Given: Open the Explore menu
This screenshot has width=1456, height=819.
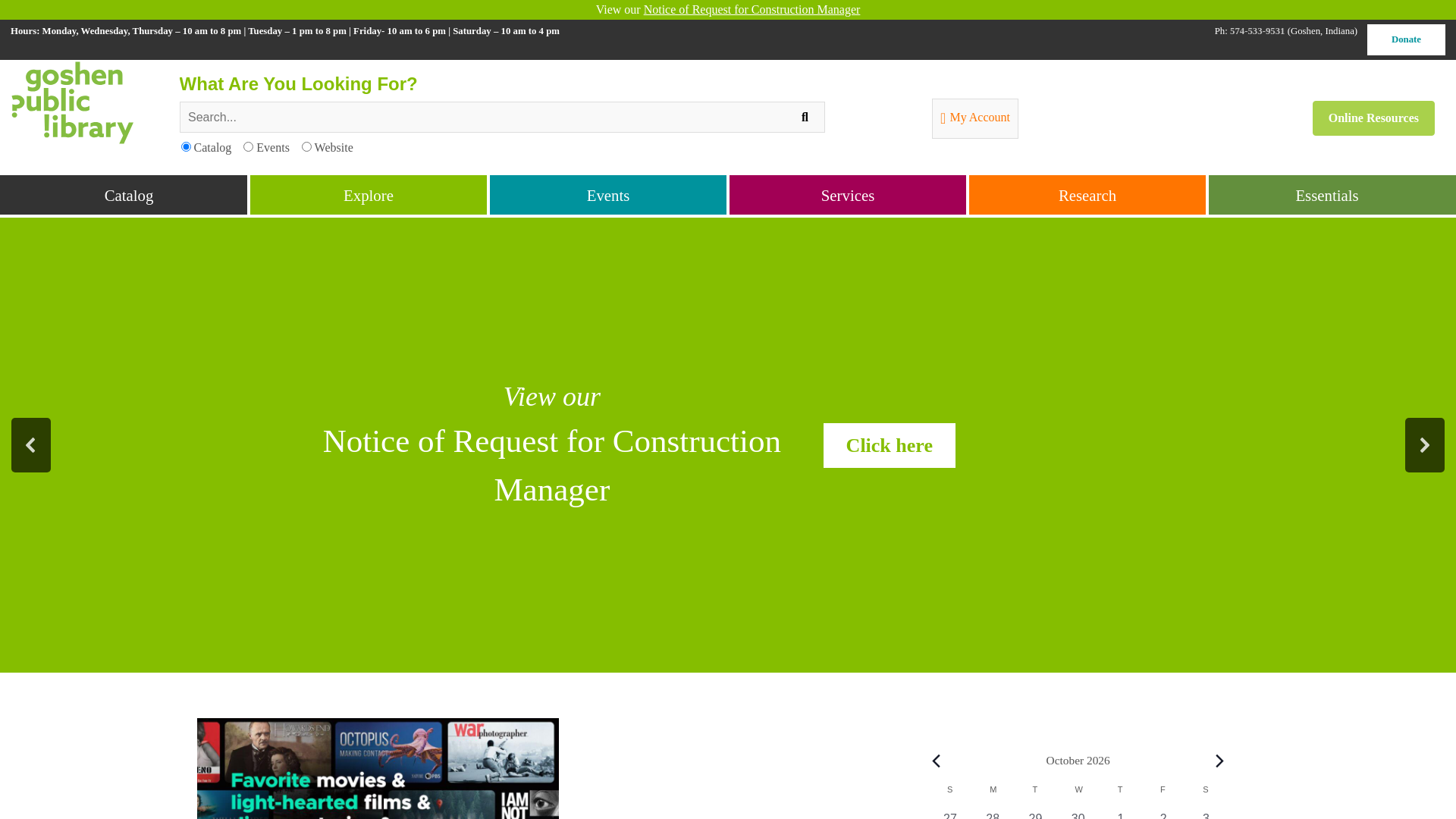Looking at the screenshot, I should click(369, 196).
